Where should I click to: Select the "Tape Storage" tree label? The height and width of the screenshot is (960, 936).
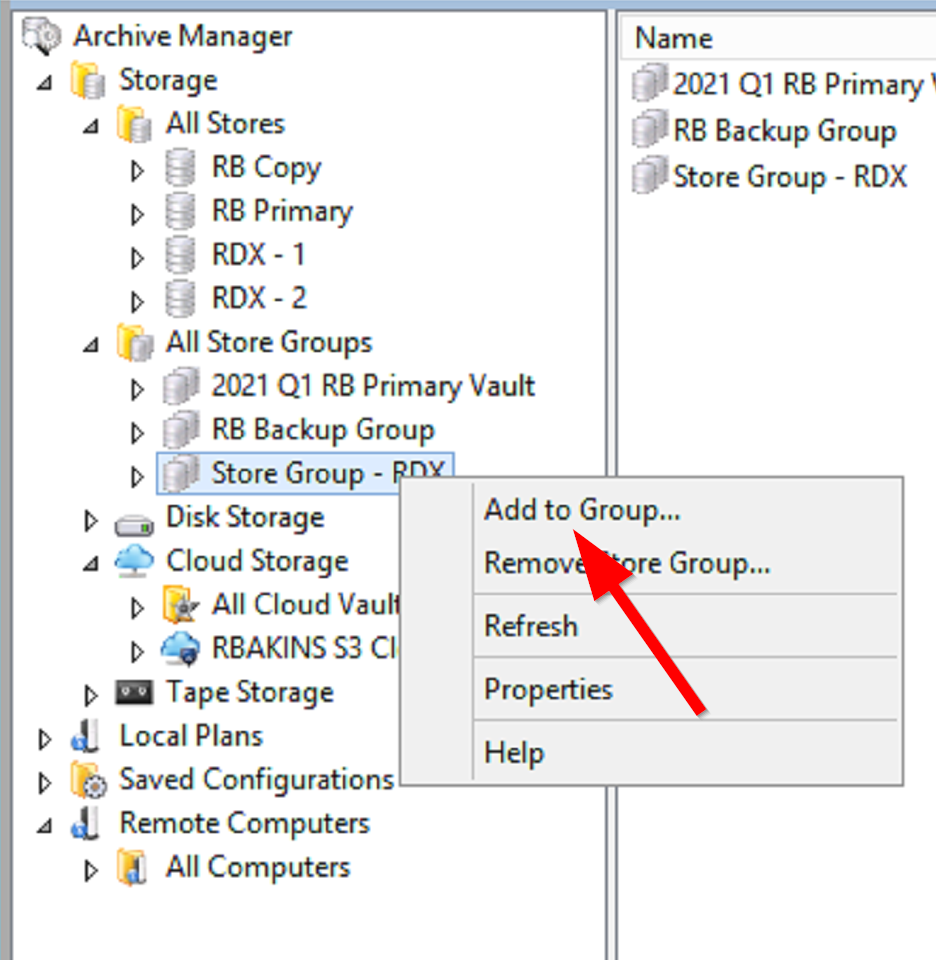coord(250,692)
